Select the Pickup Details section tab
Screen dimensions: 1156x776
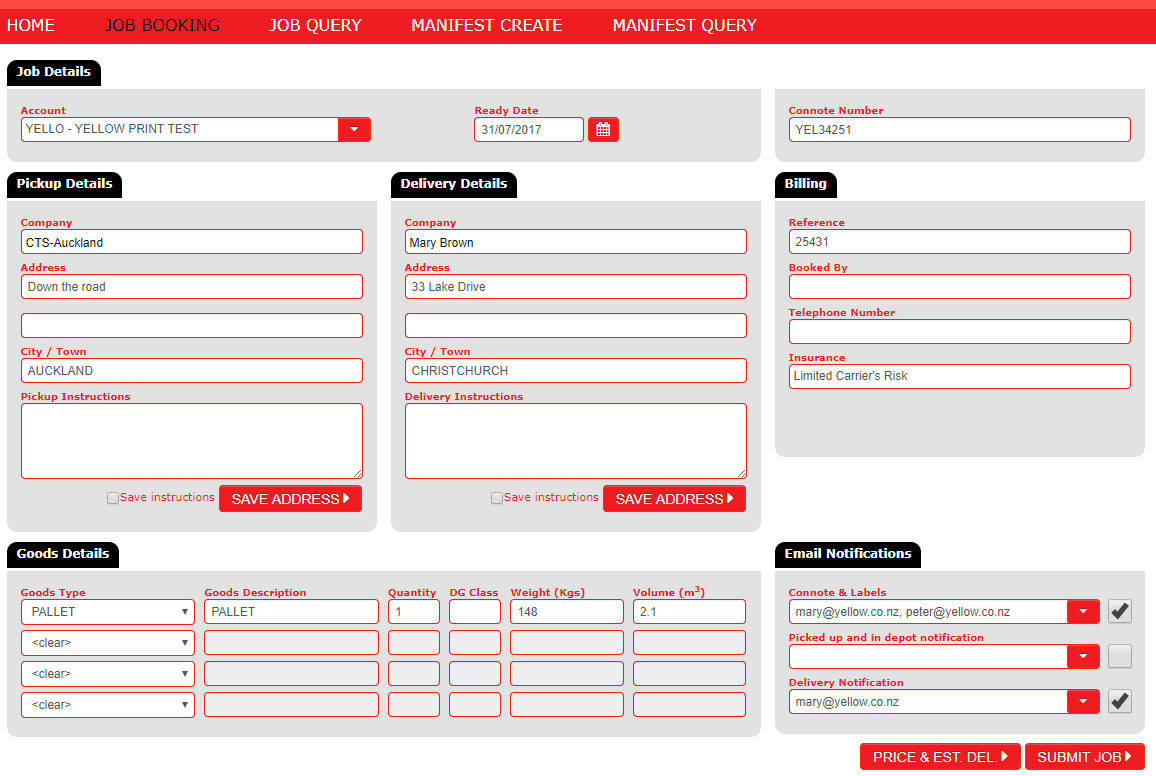(x=64, y=184)
